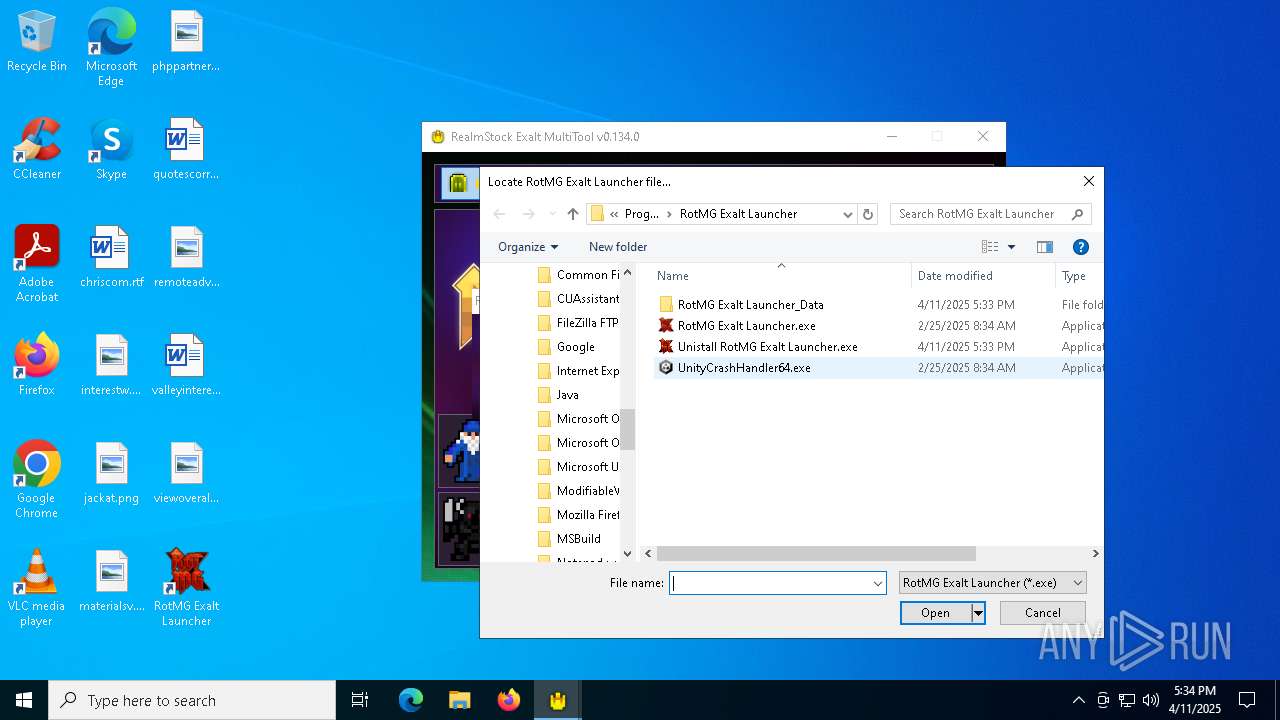Sort files by the Name column header
The image size is (1280, 720).
click(780, 276)
